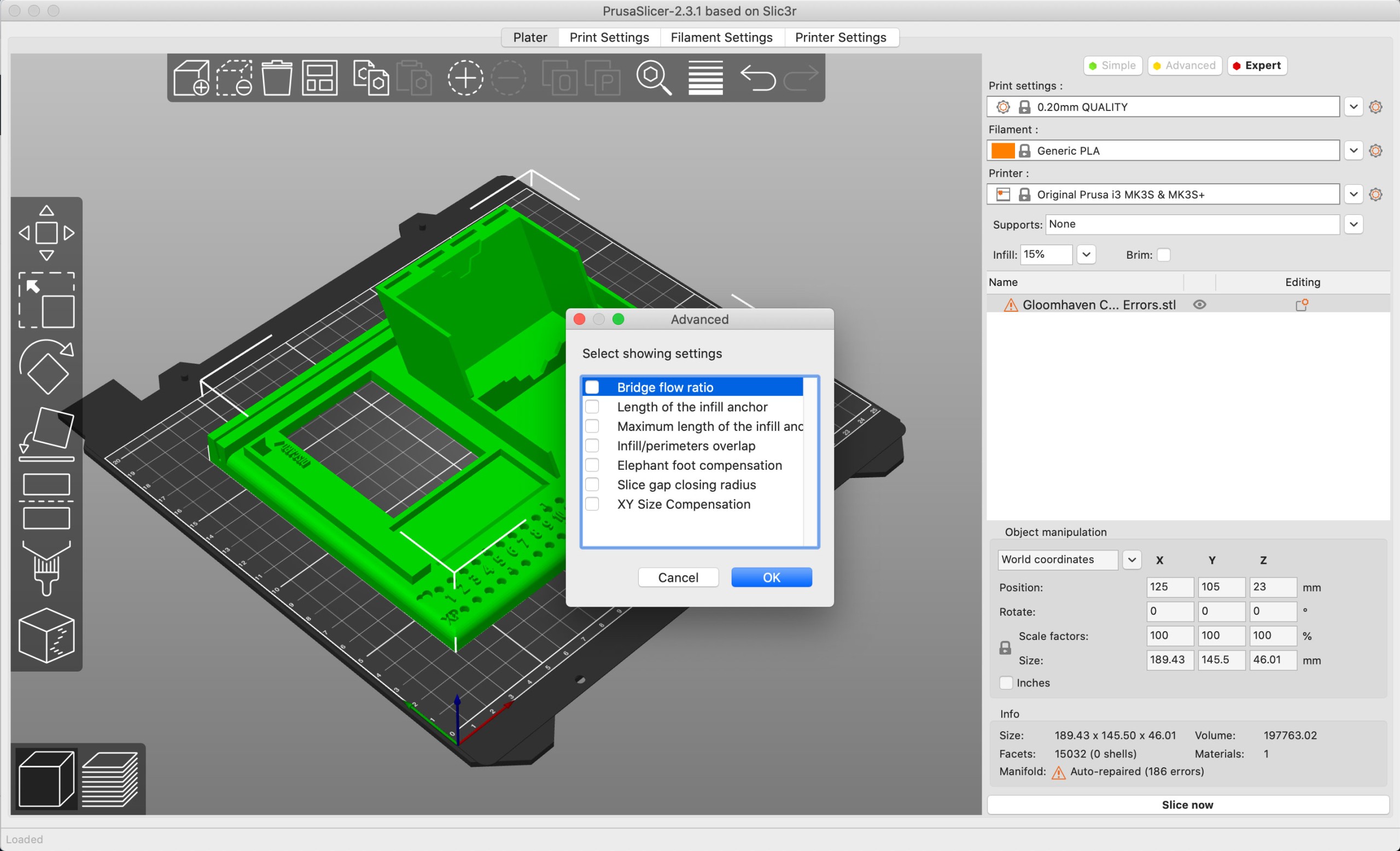Viewport: 1400px width, 851px height.
Task: Switch to sliced layers preview view
Action: click(110, 779)
